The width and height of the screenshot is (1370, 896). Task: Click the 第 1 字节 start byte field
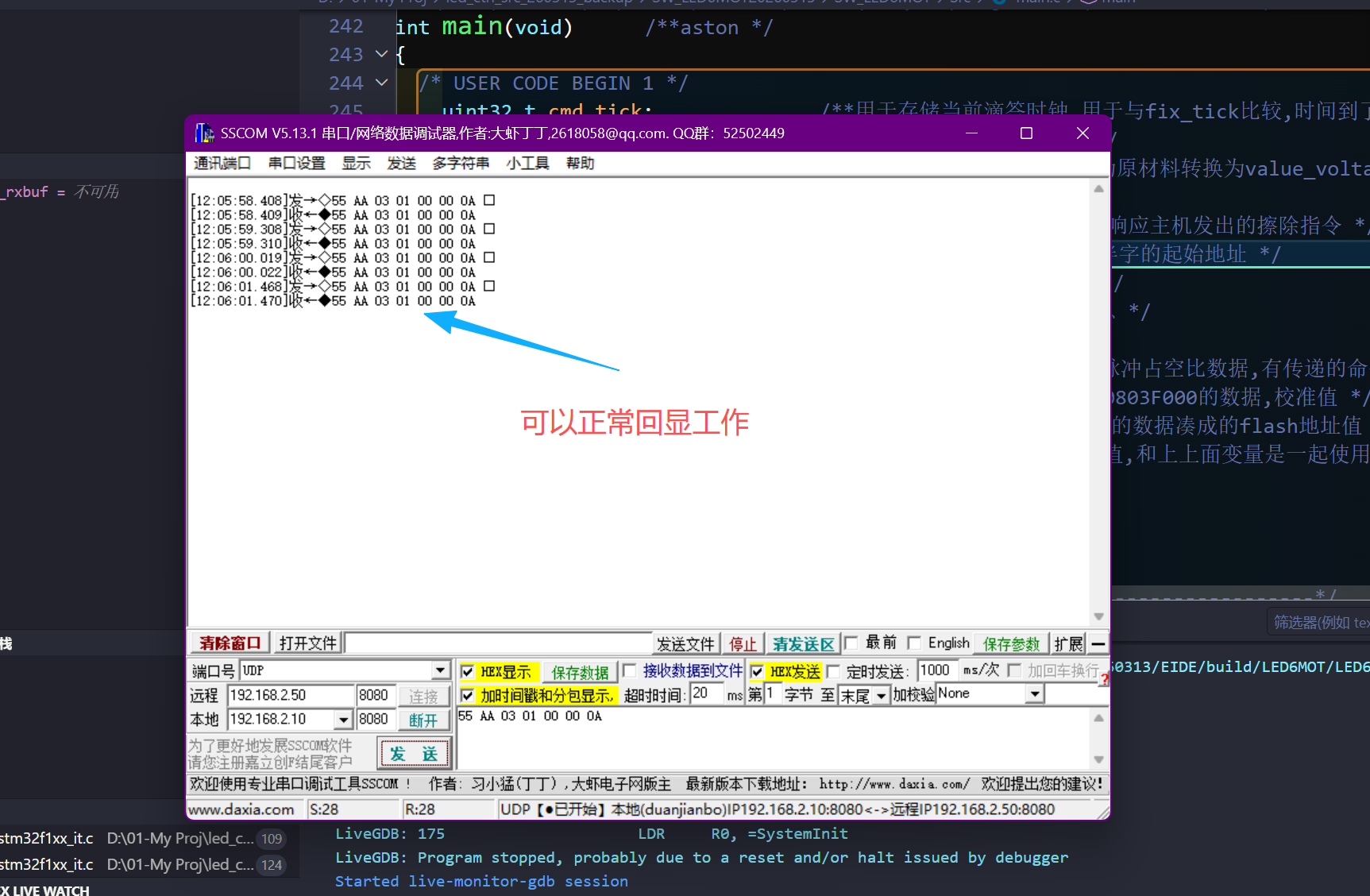click(x=772, y=693)
